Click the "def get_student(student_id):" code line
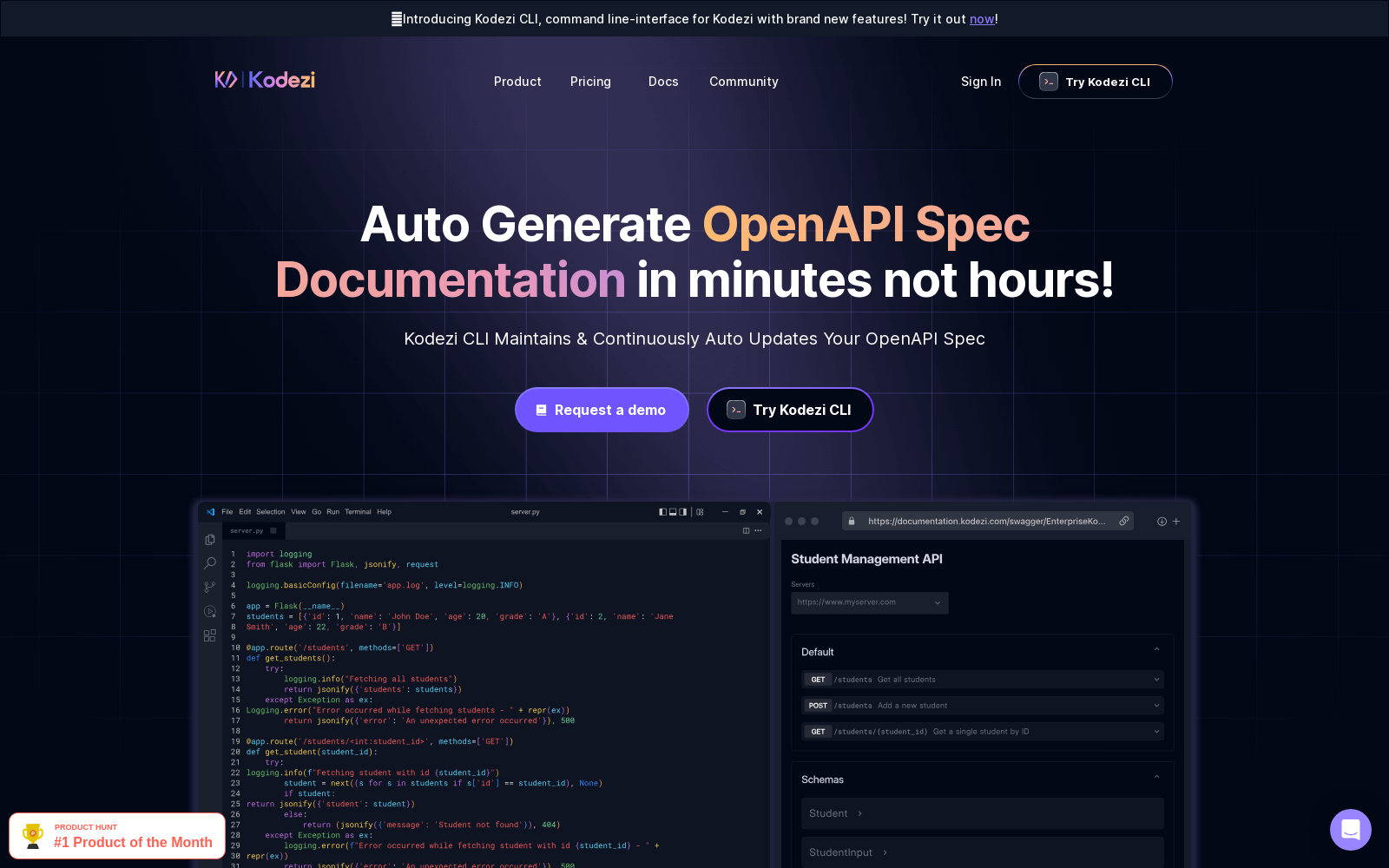This screenshot has width=1389, height=868. coord(312,752)
